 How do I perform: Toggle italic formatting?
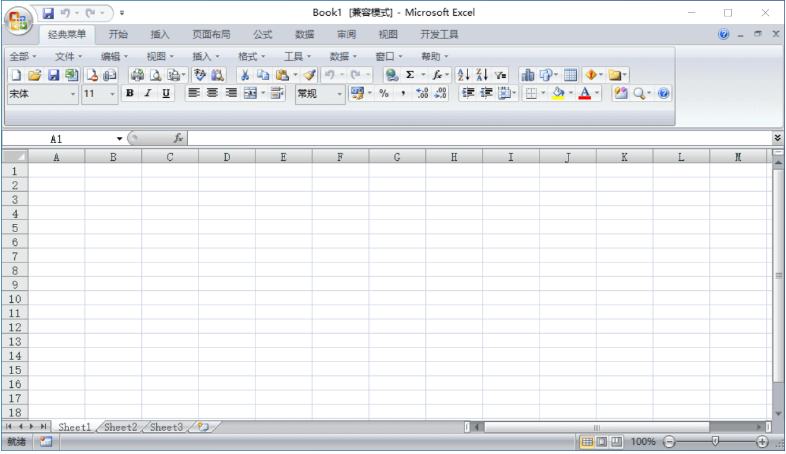[x=148, y=93]
